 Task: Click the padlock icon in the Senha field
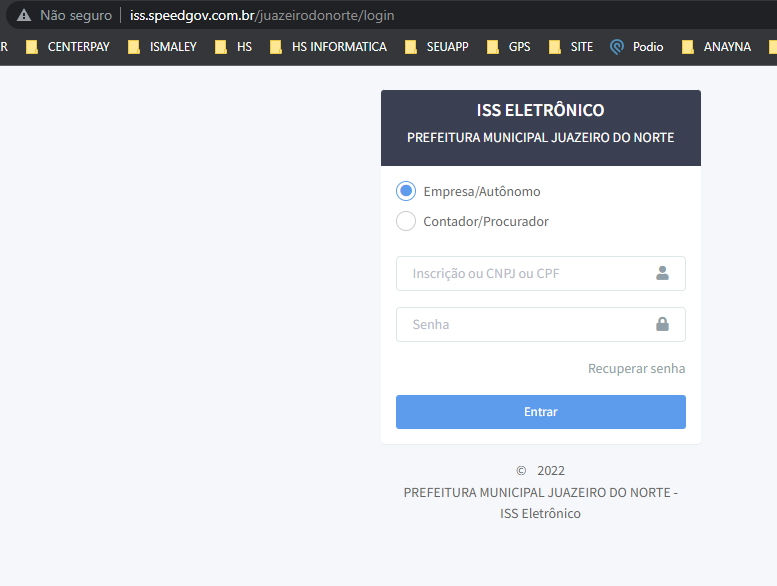663,324
